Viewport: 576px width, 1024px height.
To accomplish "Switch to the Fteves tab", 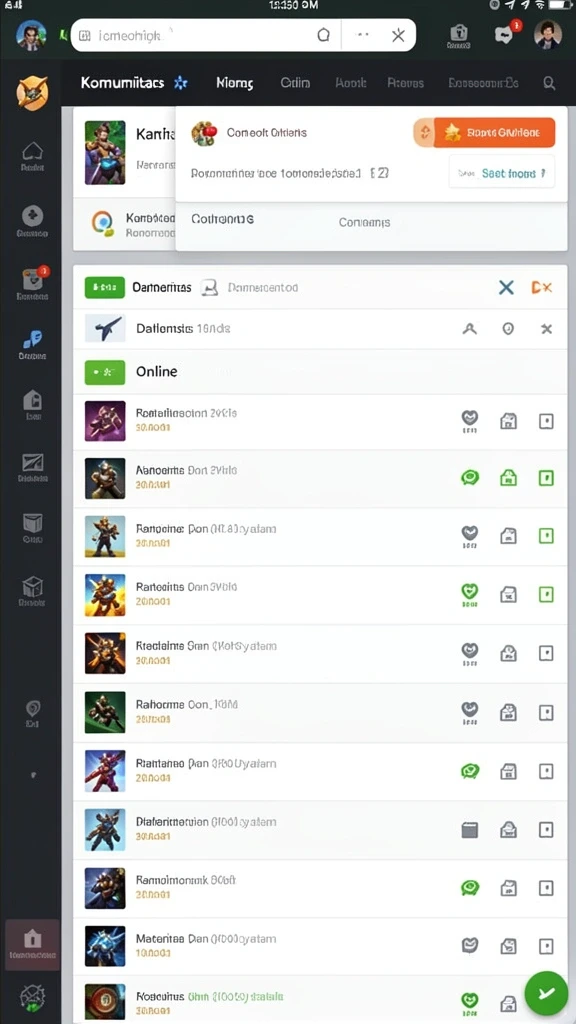I will click(x=406, y=83).
